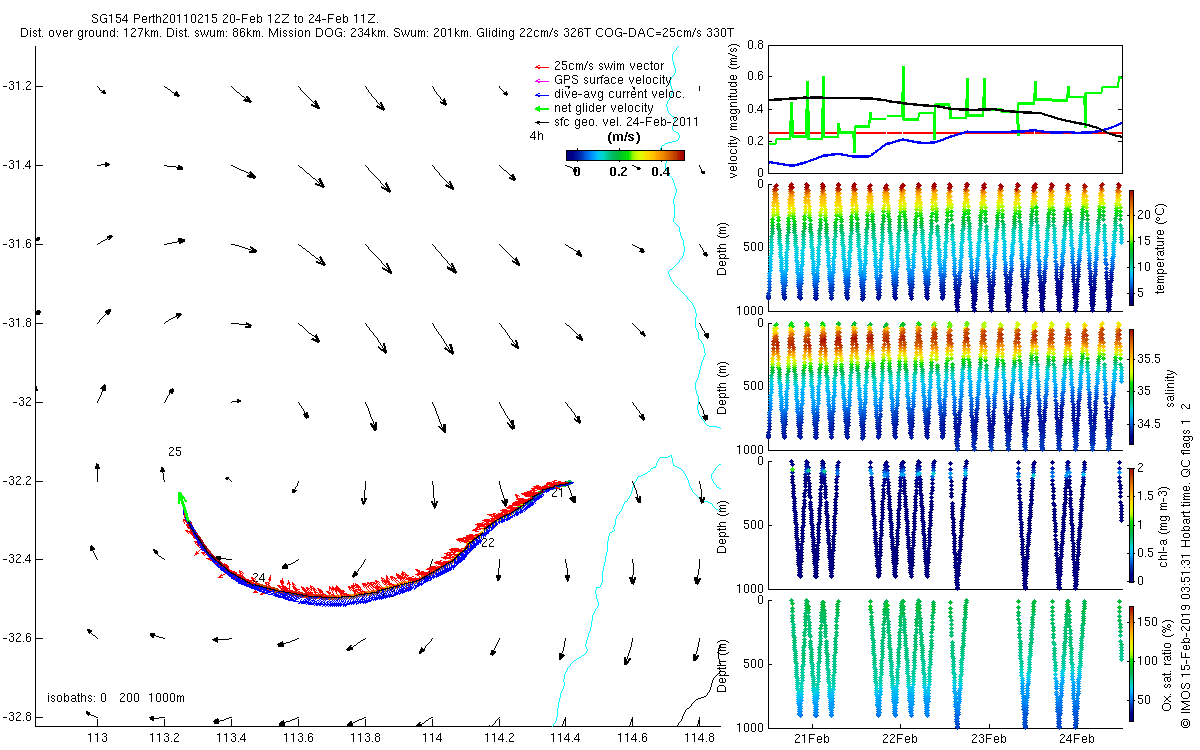Screen dimensions: 1200x750
Task: Click the day marker '21' on the glider track
Action: (557, 493)
